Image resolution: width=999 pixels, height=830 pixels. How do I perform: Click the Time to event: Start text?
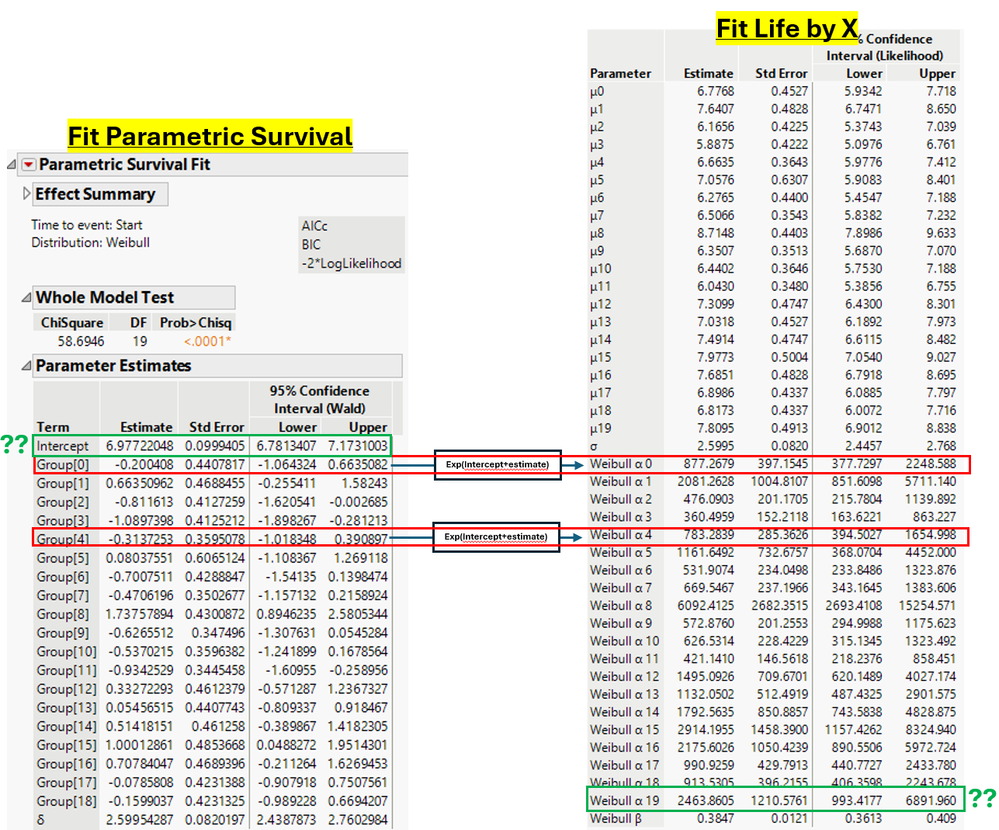87,225
